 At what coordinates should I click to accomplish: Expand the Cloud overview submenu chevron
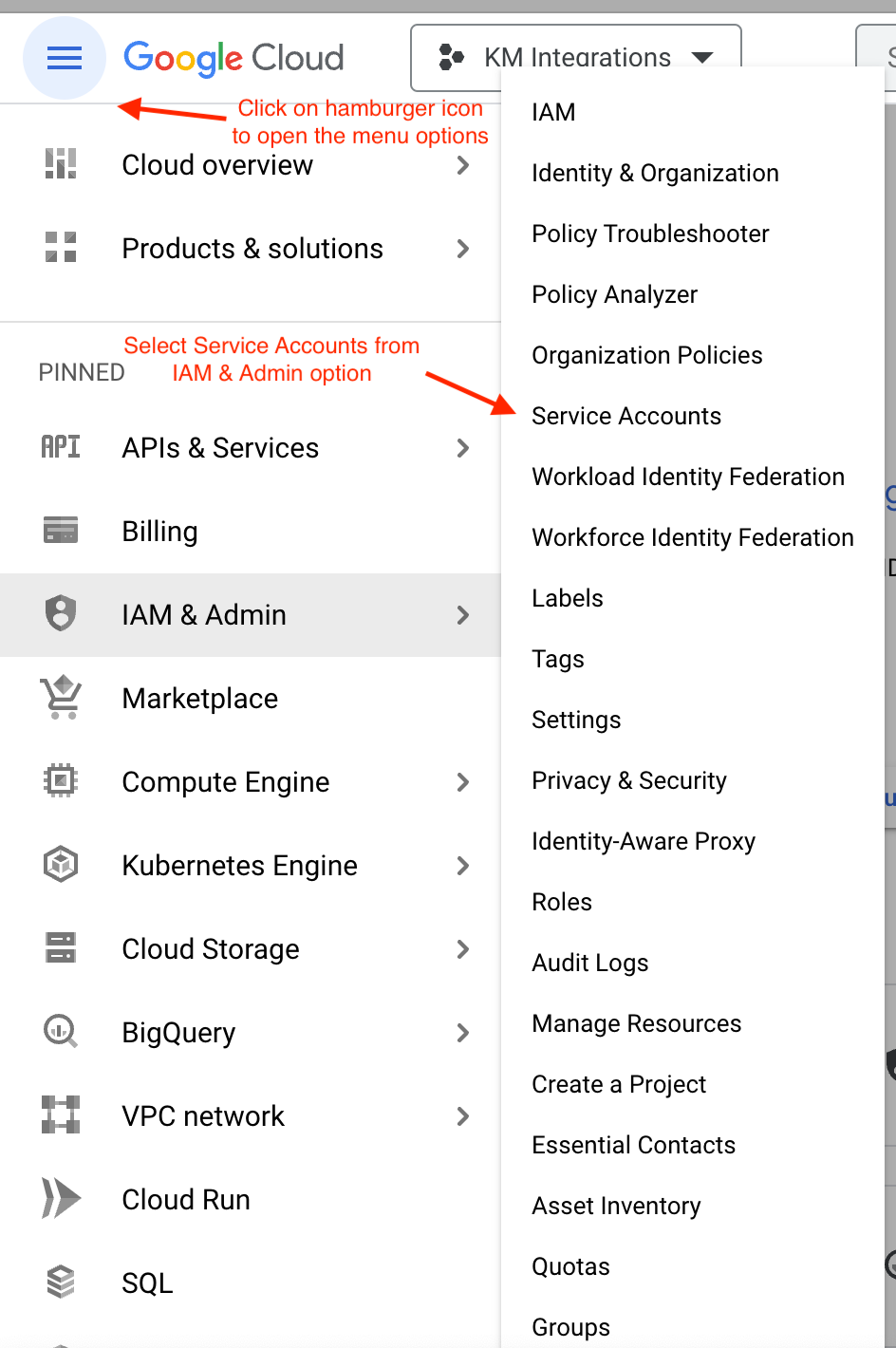point(463,165)
